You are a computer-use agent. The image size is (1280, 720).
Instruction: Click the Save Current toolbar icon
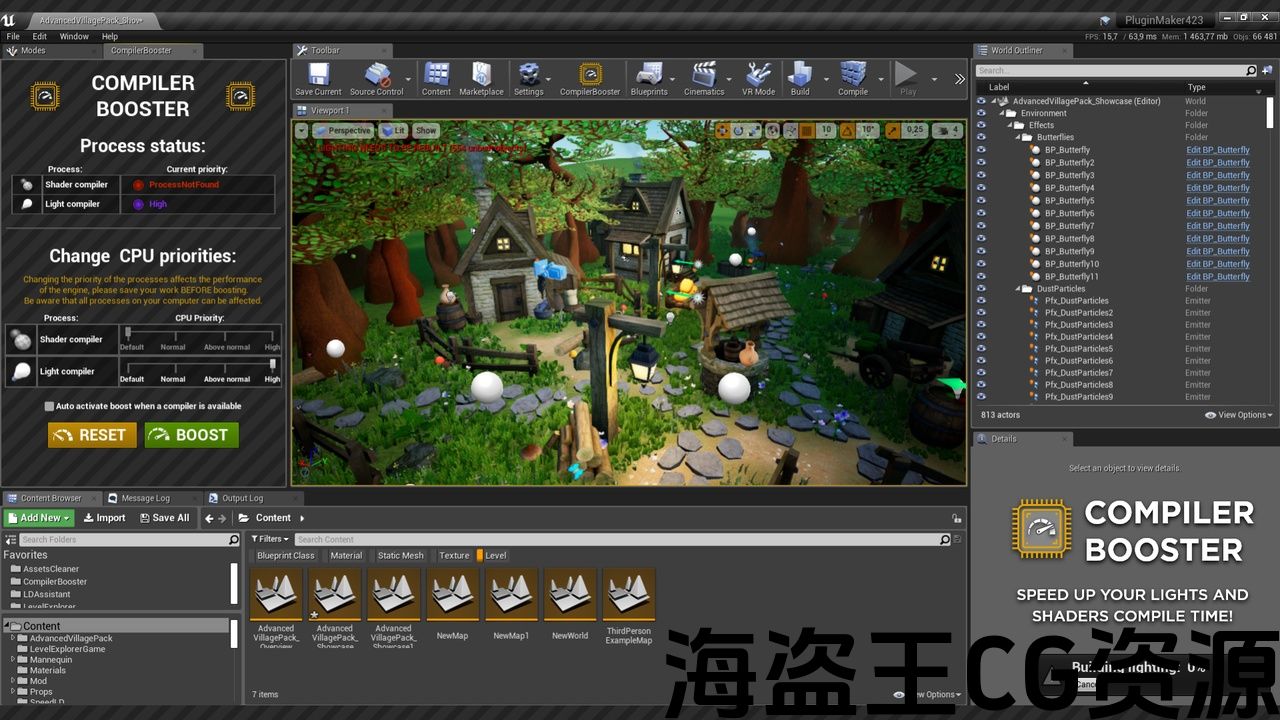coord(318,76)
